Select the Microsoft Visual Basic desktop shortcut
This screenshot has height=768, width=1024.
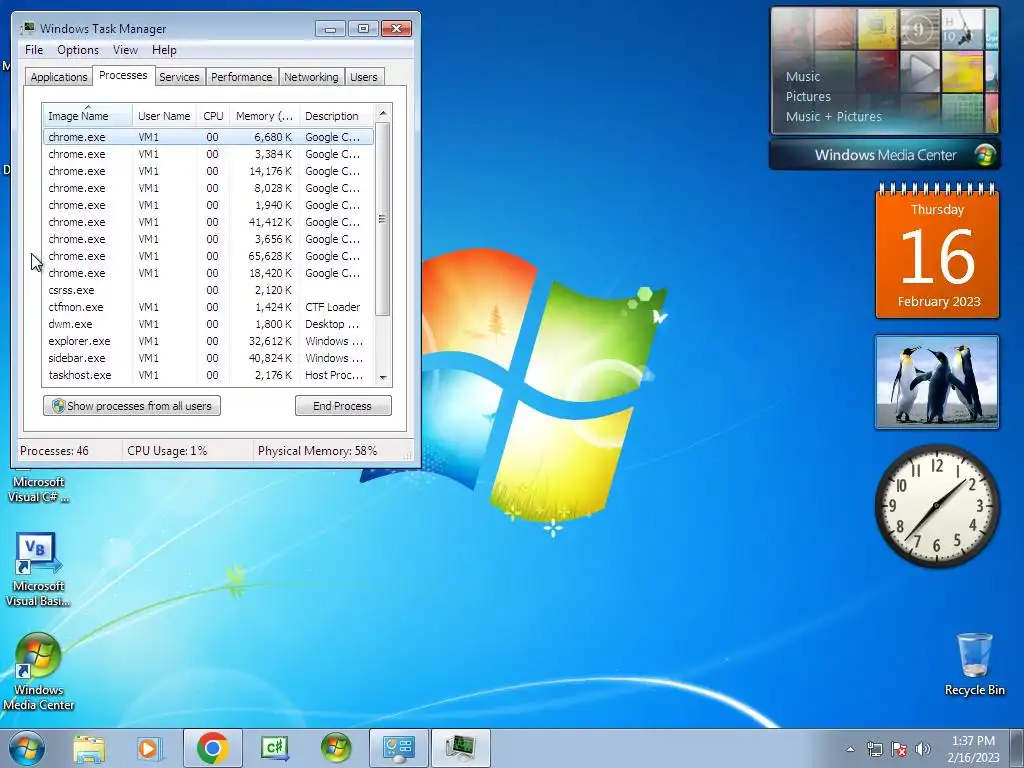38,569
